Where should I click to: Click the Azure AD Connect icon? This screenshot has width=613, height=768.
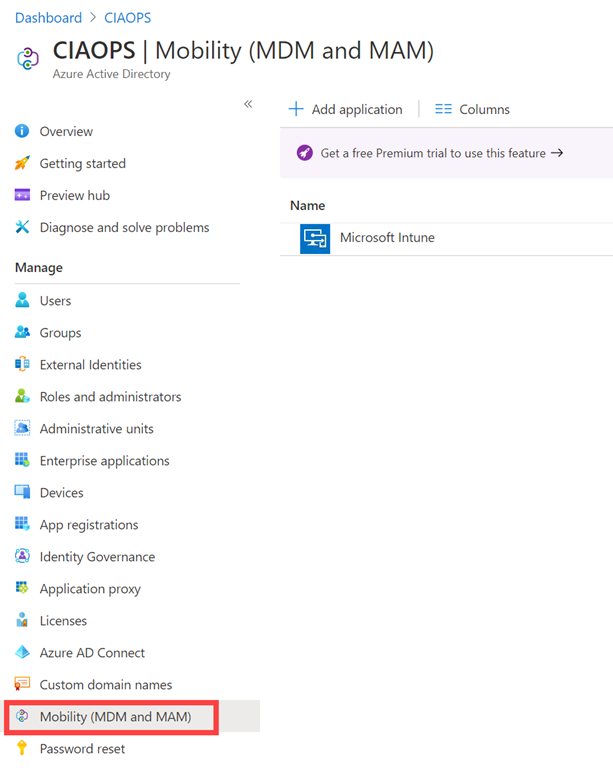(x=22, y=653)
